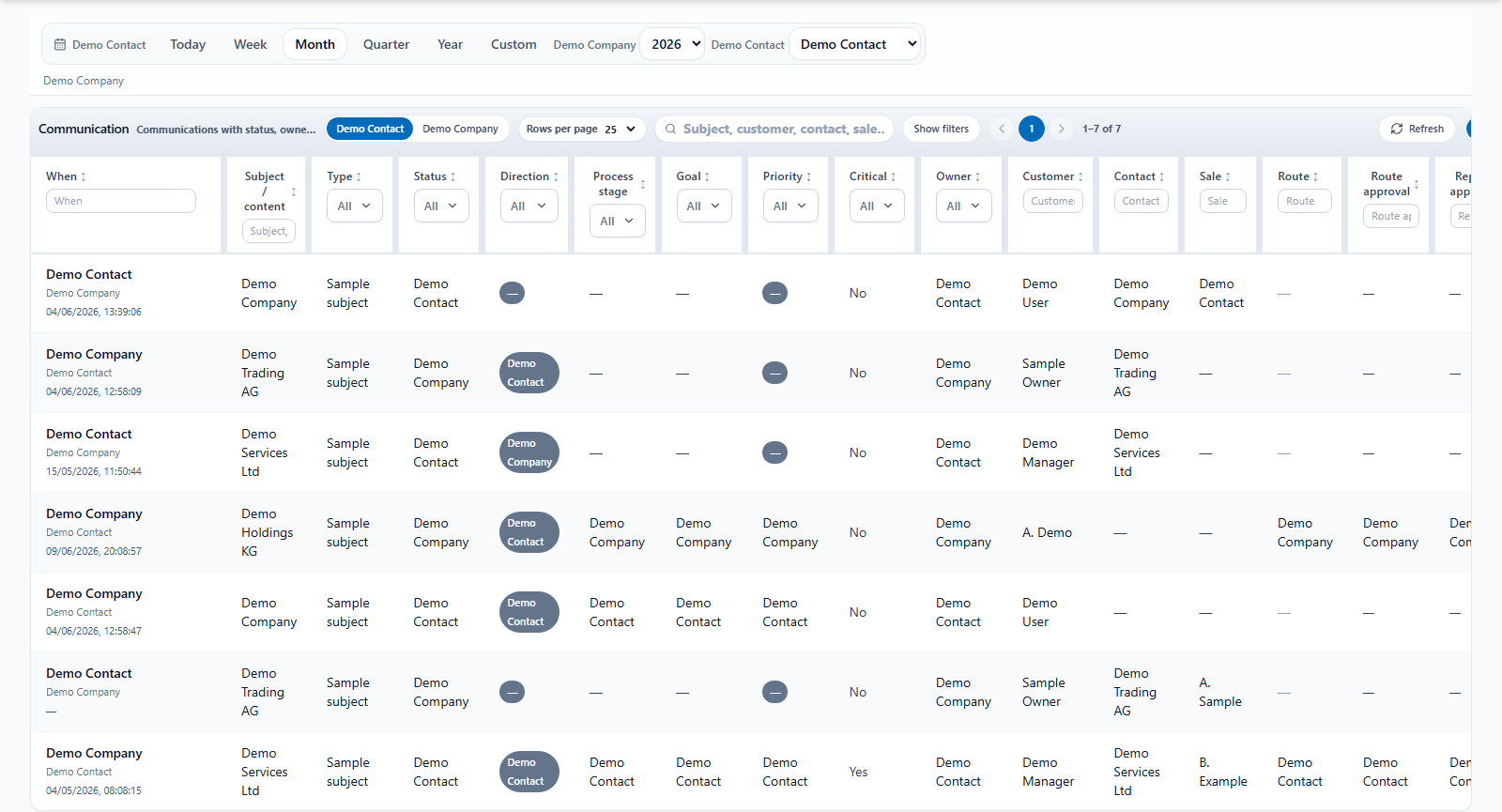Go to next page with right chevron
The height and width of the screenshot is (812, 1502).
[x=1062, y=129]
